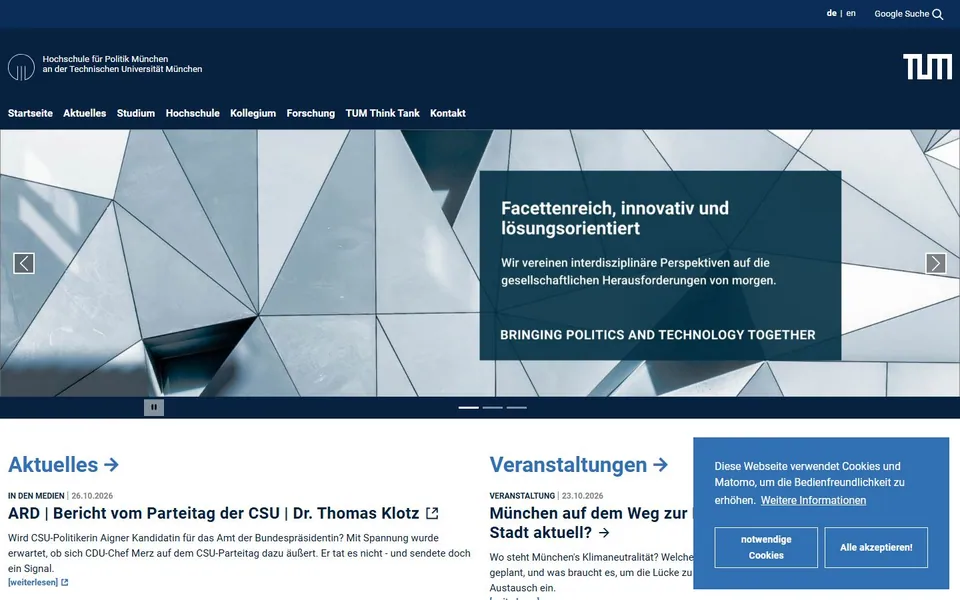
Task: Open the Hochschule menu item
Action: [192, 113]
